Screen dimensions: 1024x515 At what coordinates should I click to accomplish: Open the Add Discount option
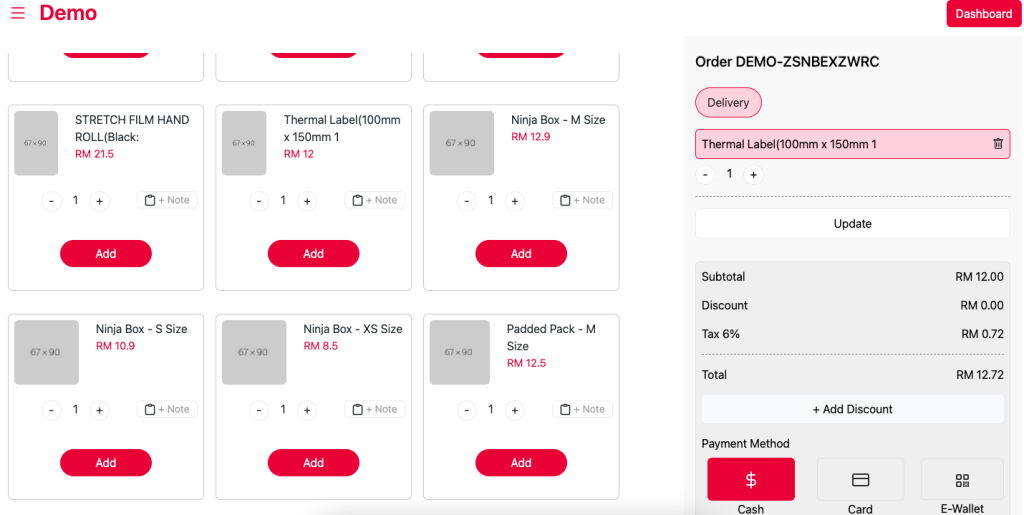(x=852, y=409)
